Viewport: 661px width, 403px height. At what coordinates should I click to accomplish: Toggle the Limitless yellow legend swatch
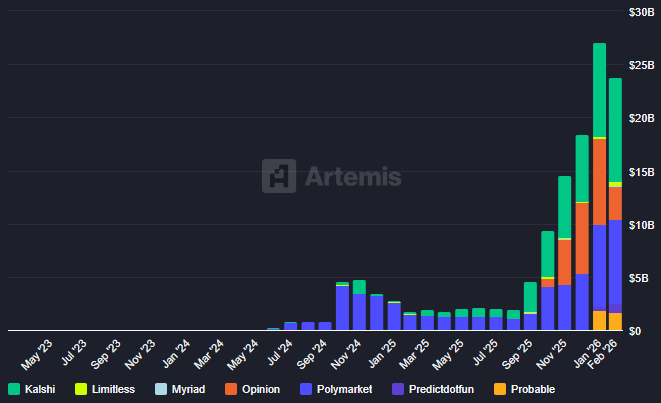(81, 389)
